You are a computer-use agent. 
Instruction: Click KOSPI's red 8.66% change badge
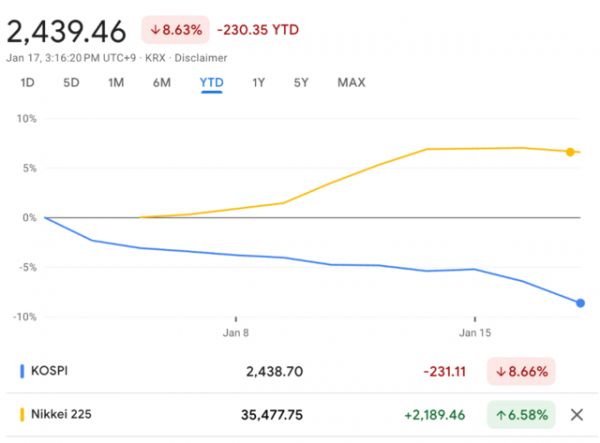(x=521, y=371)
